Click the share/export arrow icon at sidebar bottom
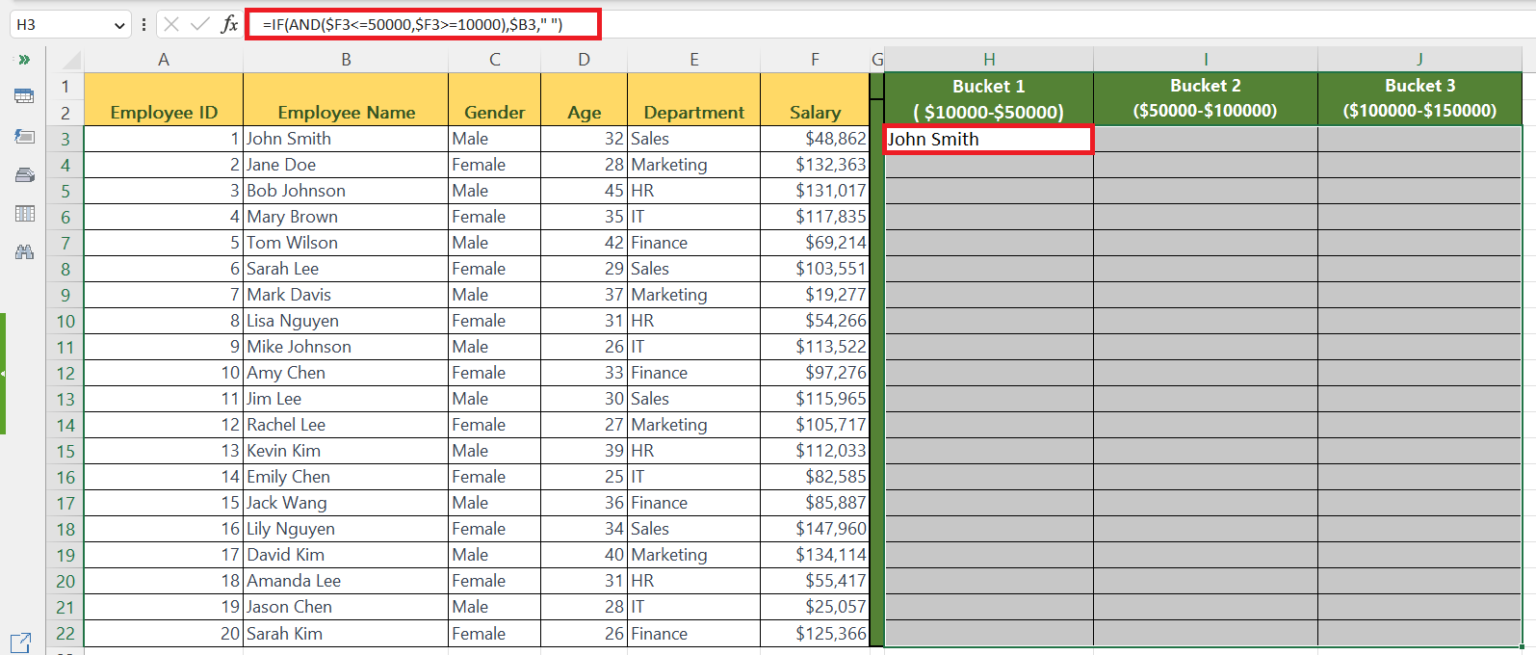This screenshot has height=655, width=1536. pyautogui.click(x=22, y=641)
